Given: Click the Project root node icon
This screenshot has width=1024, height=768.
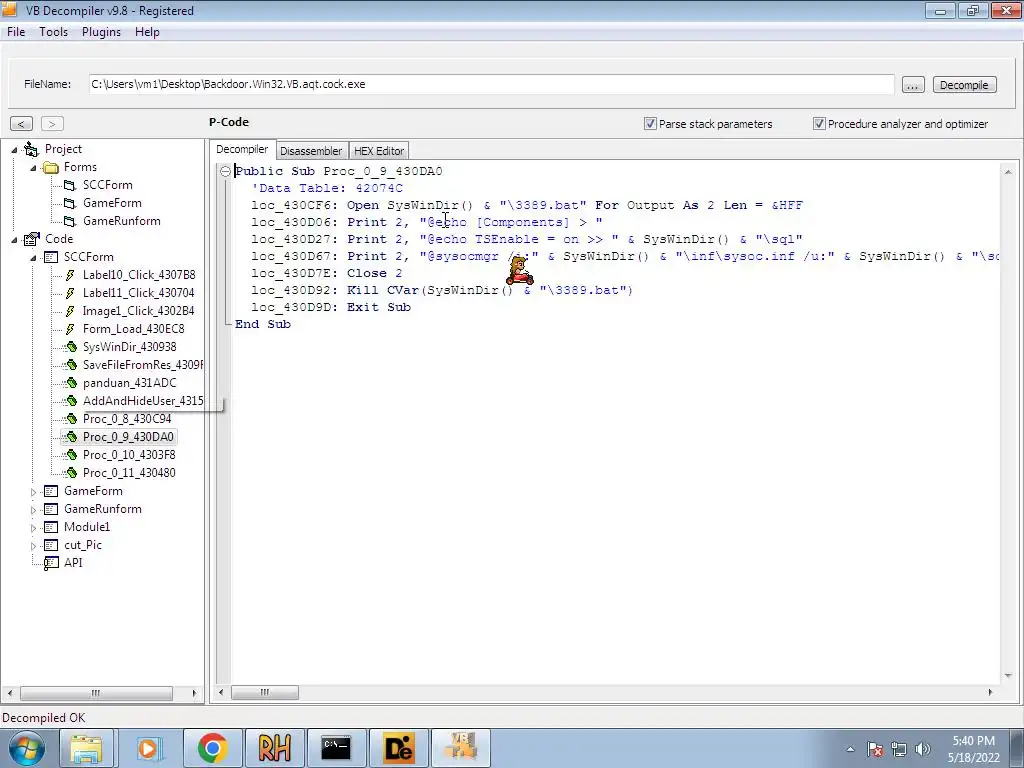Looking at the screenshot, I should pos(31,150).
